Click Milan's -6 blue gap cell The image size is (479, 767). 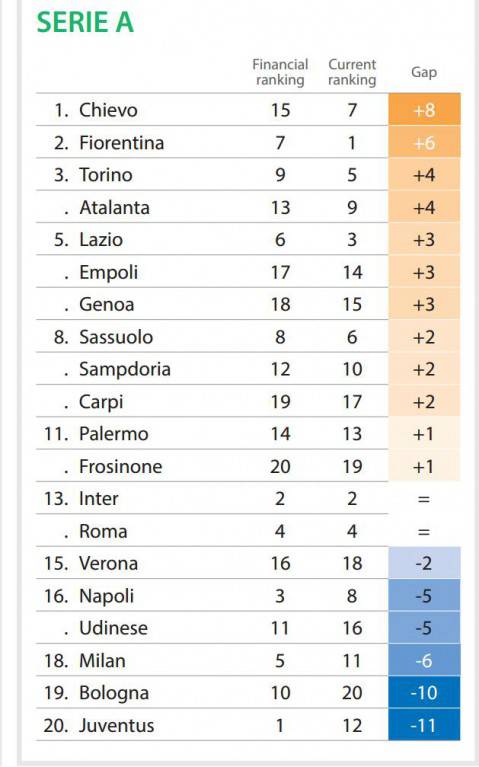[424, 660]
